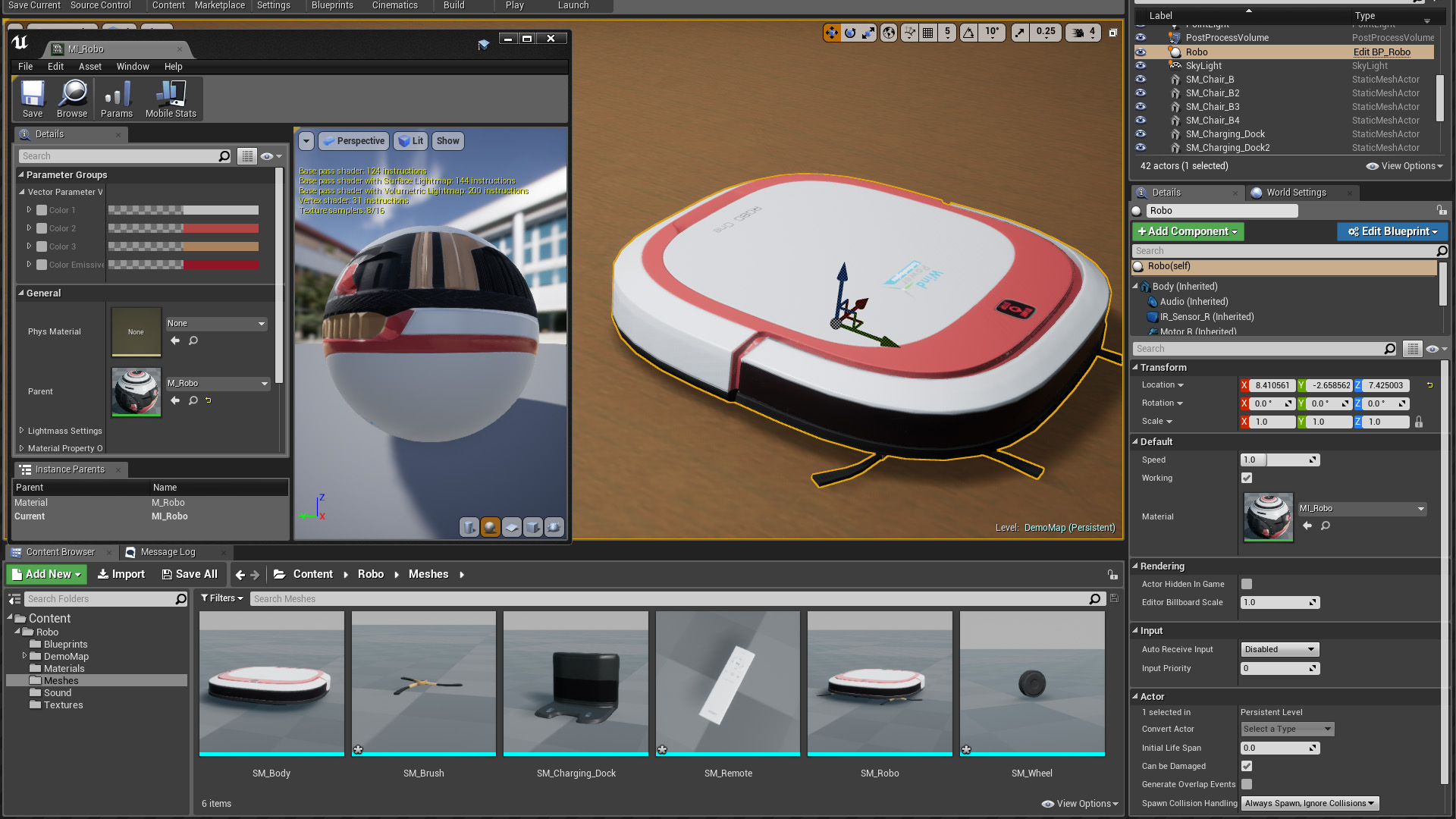Viewport: 1456px width, 819px height.
Task: Toggle scale snapping icon
Action: coord(1020,33)
